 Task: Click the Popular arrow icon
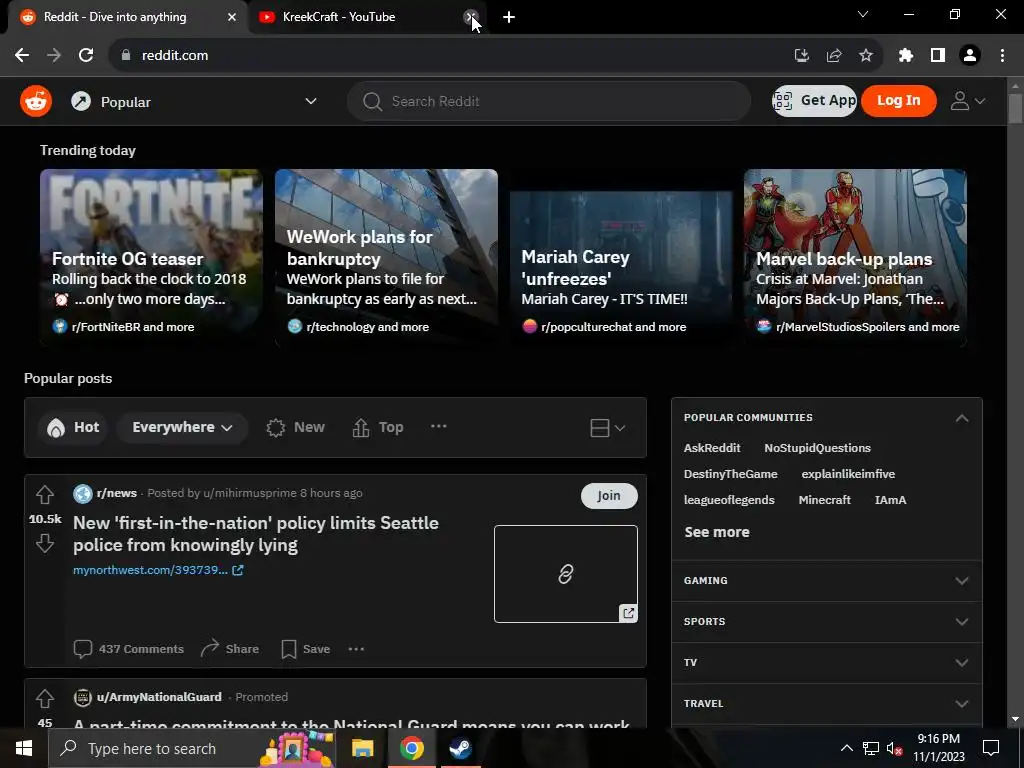click(81, 101)
